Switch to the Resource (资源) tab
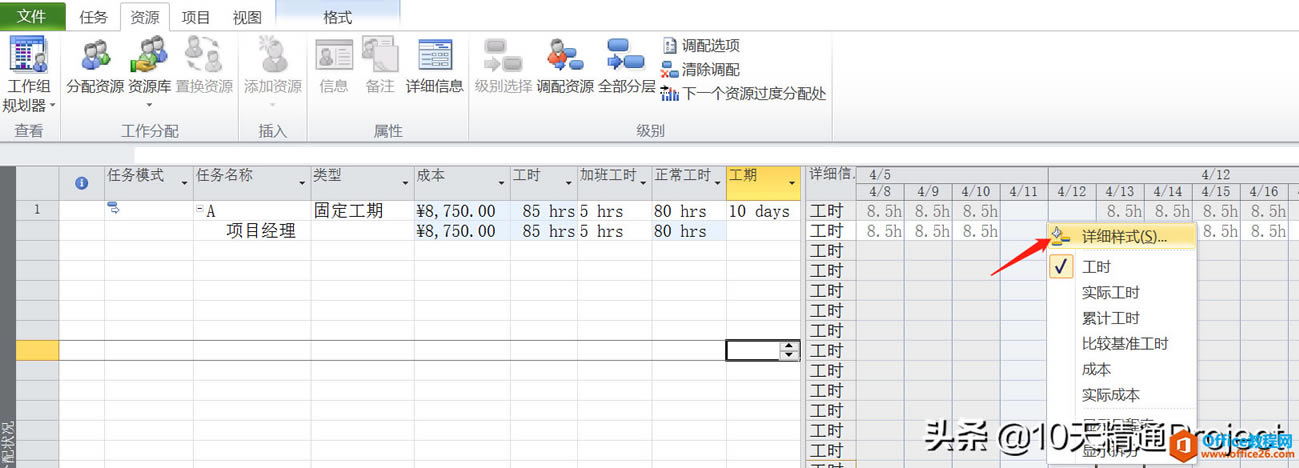 tap(144, 17)
